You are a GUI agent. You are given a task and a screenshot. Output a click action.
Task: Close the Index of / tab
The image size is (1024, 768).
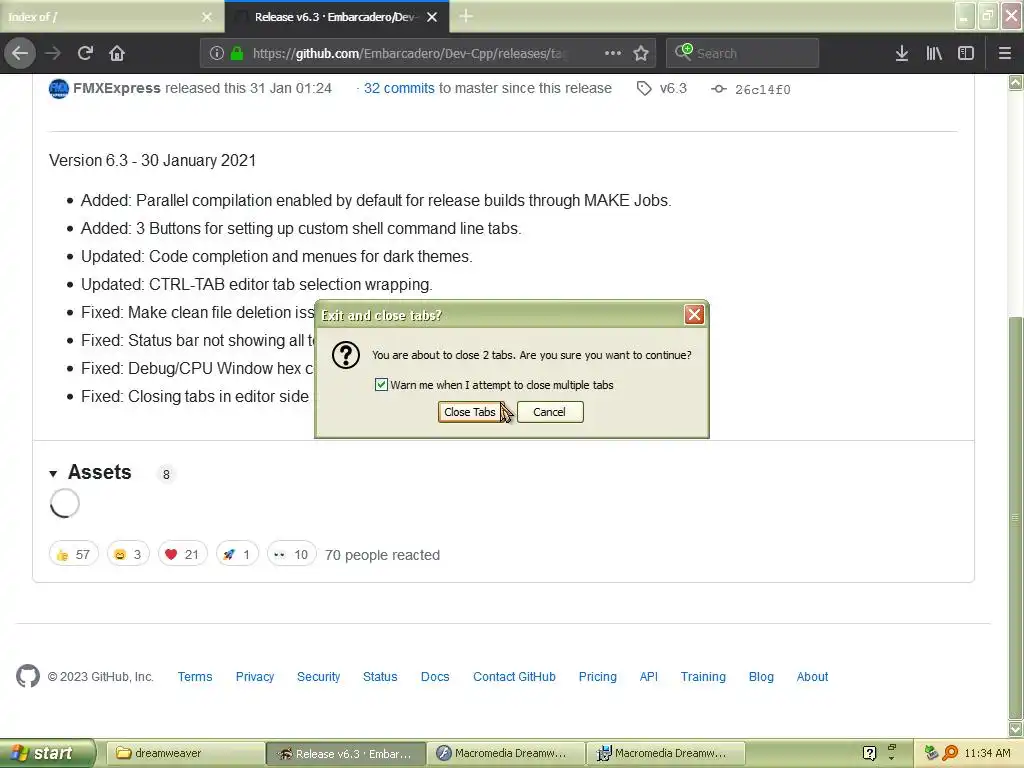[x=207, y=17]
